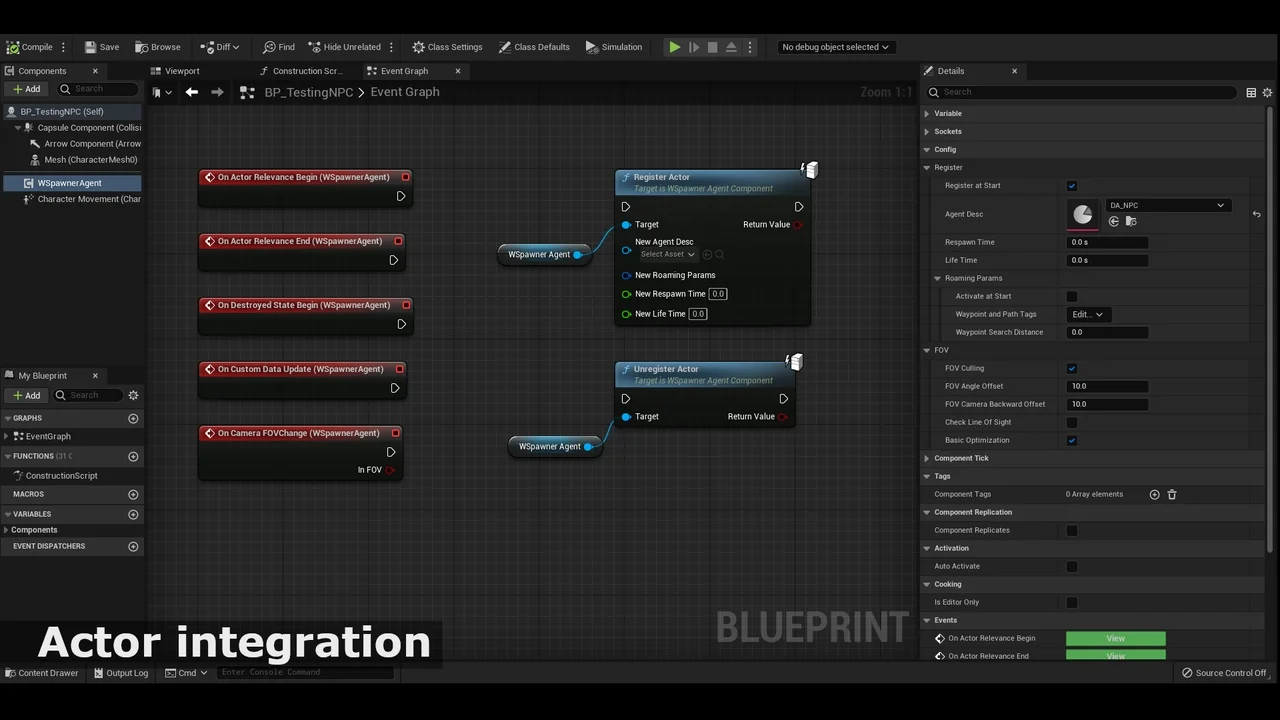This screenshot has height=720, width=1280.
Task: Toggle Register at Start checkbox
Action: (1072, 186)
